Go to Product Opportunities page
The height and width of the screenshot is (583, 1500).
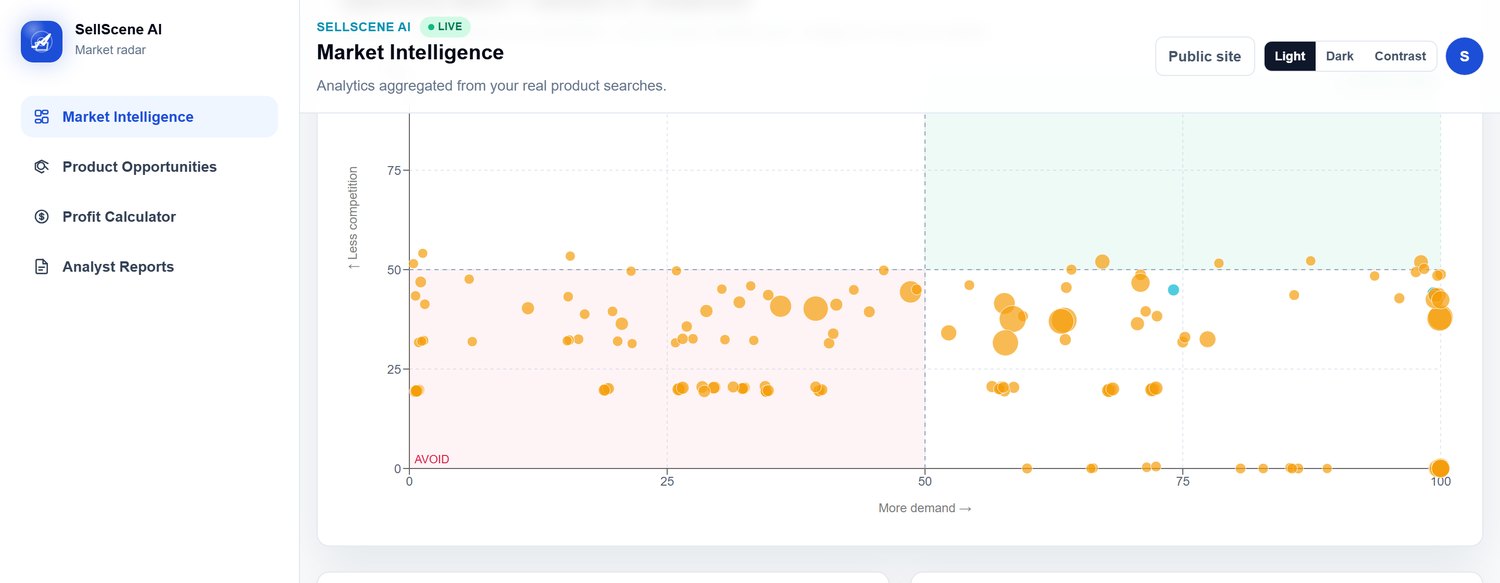[149, 167]
